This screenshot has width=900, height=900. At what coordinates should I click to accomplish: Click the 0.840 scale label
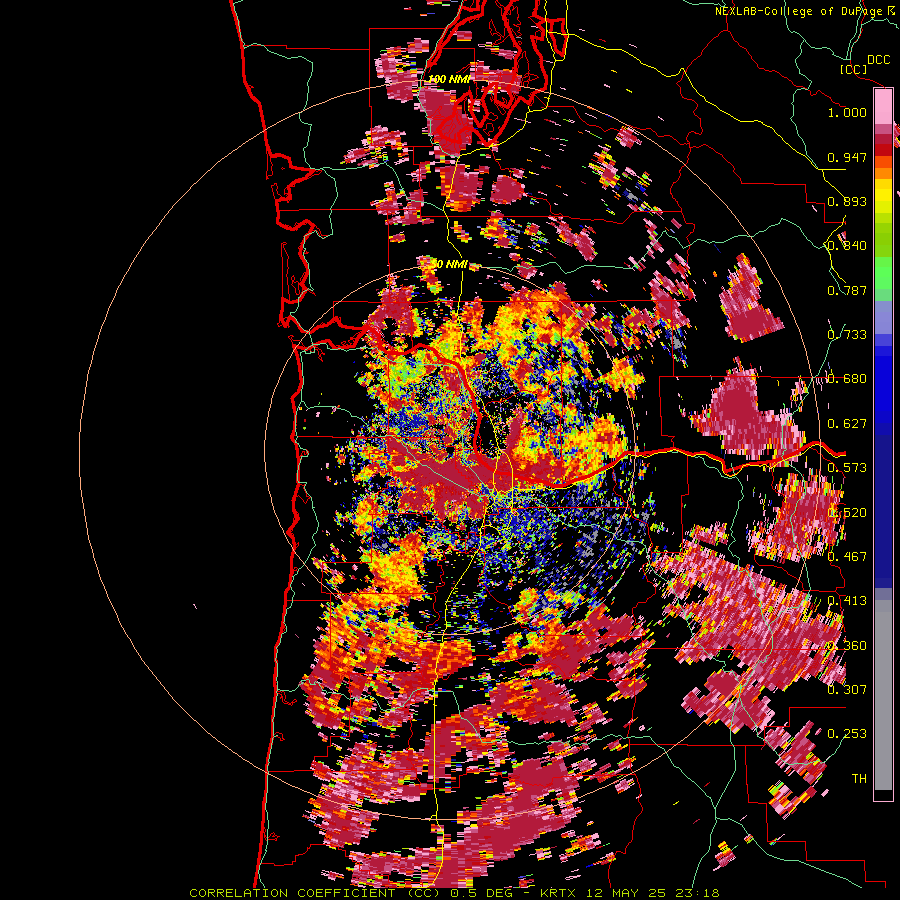point(847,246)
